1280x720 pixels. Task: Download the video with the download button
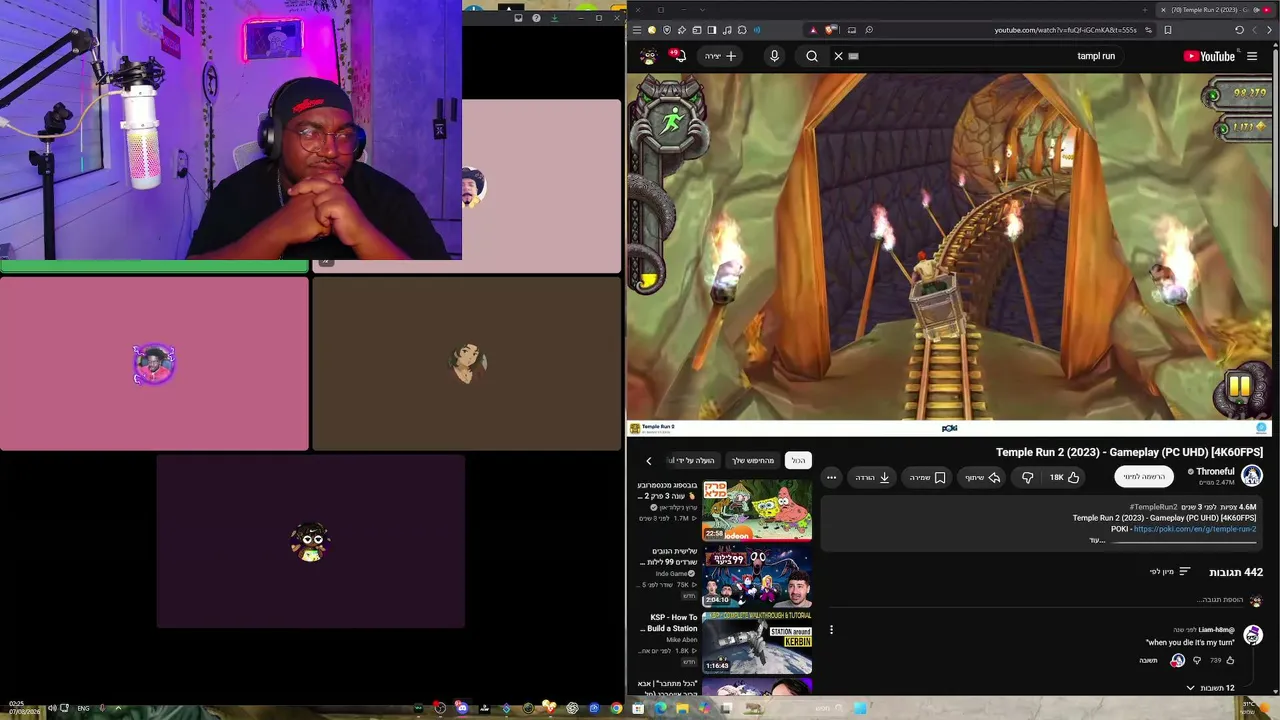click(873, 477)
